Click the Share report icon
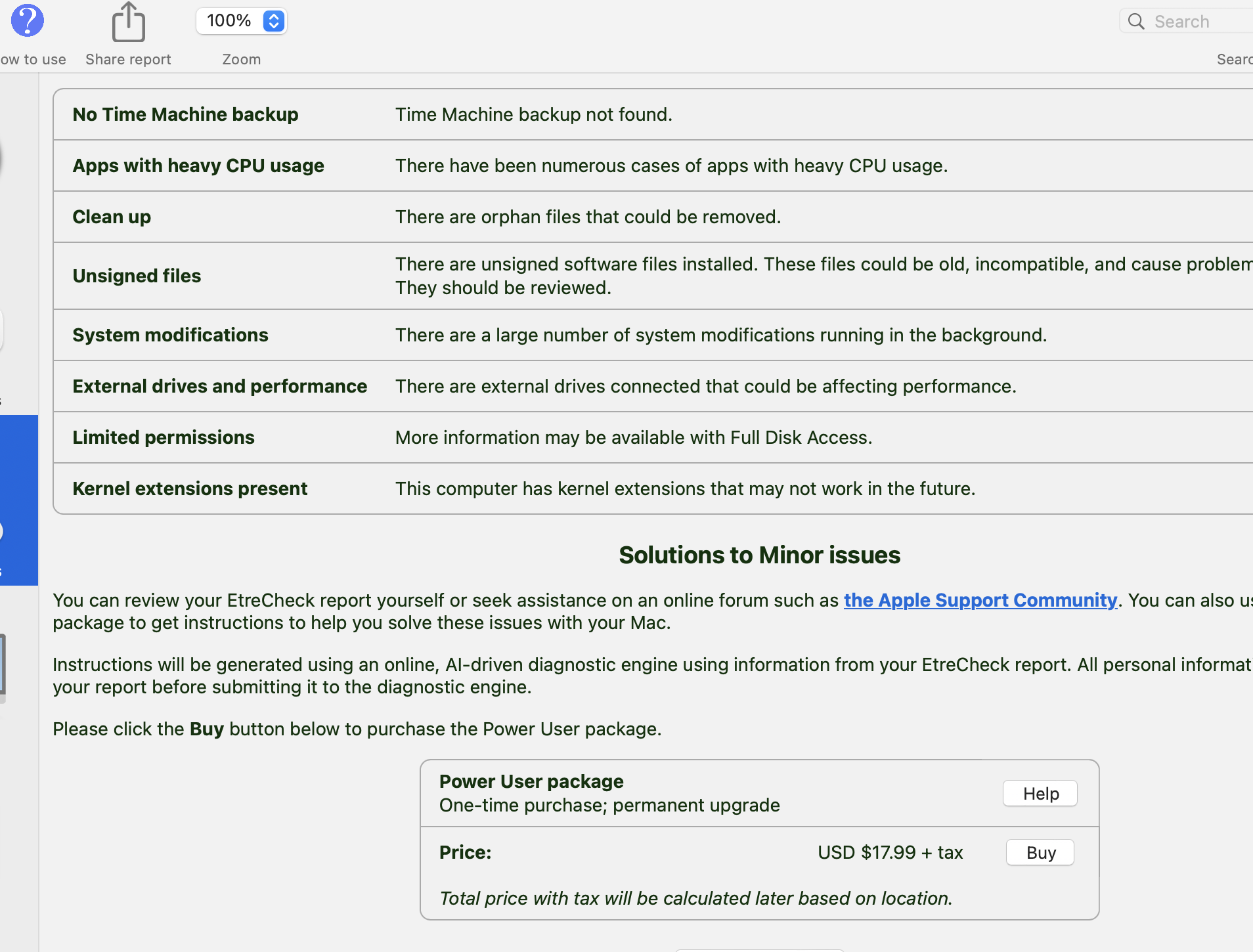The image size is (1253, 952). 128,22
